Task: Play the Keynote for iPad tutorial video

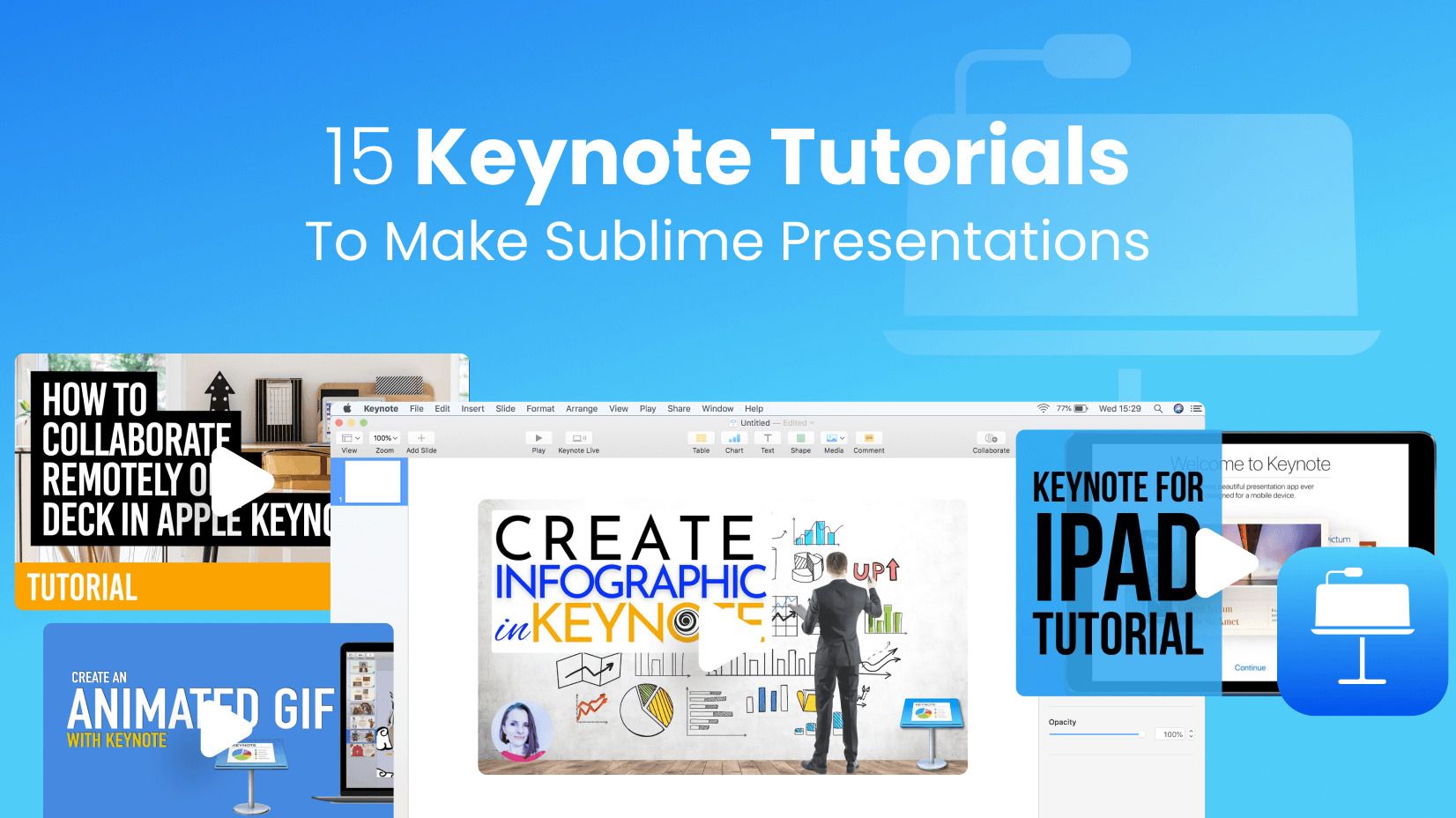Action: pyautogui.click(x=1223, y=562)
